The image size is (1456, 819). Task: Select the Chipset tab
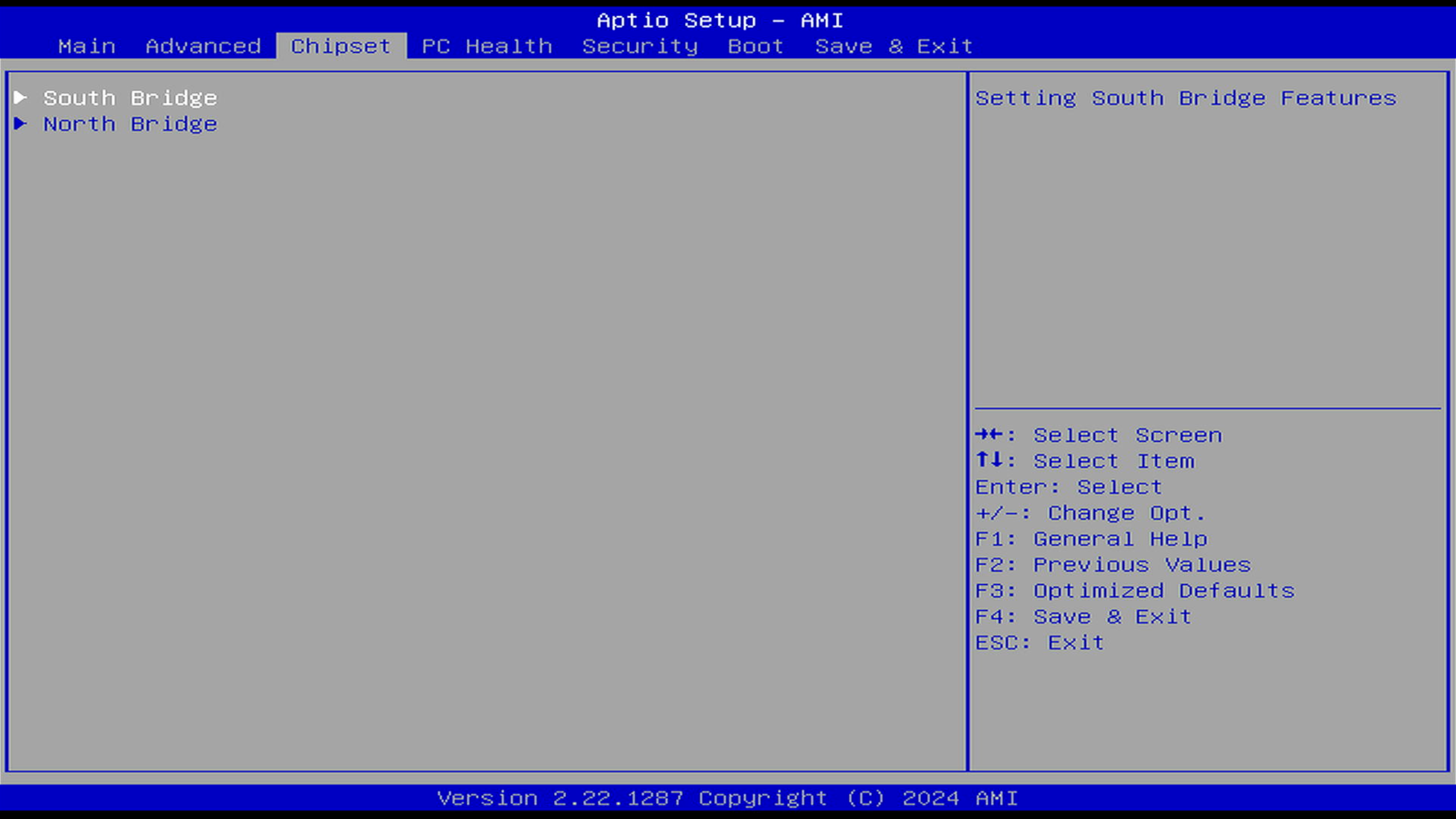(x=340, y=47)
